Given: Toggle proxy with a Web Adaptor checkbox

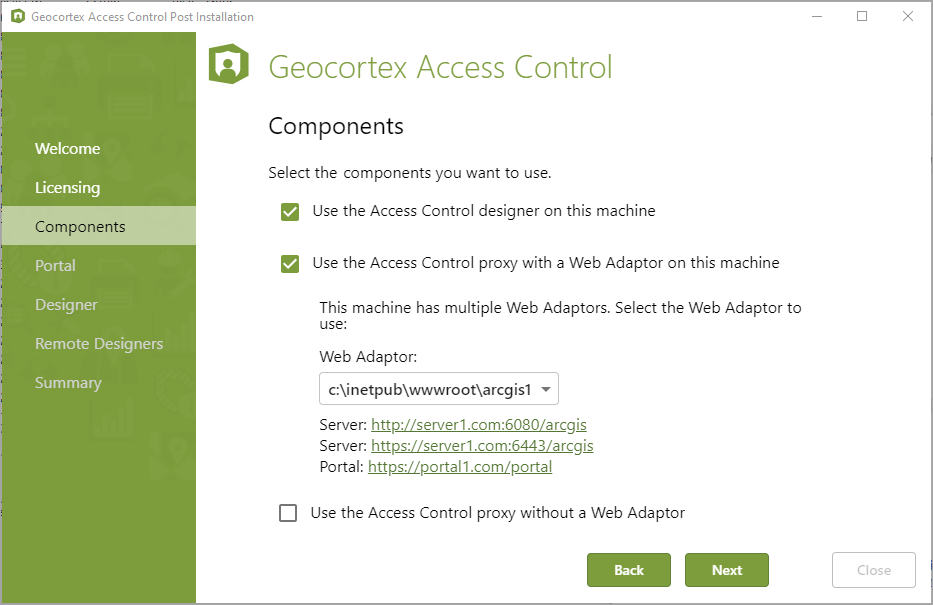Looking at the screenshot, I should click(290, 264).
